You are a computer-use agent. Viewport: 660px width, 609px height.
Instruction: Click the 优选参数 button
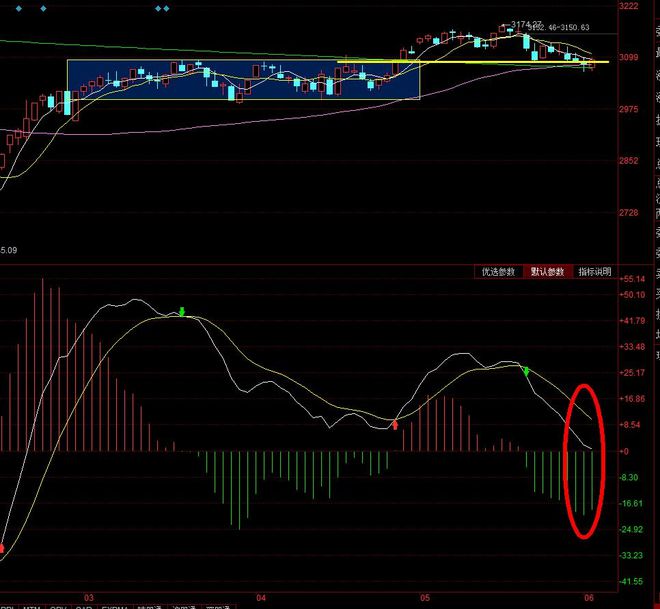point(498,271)
